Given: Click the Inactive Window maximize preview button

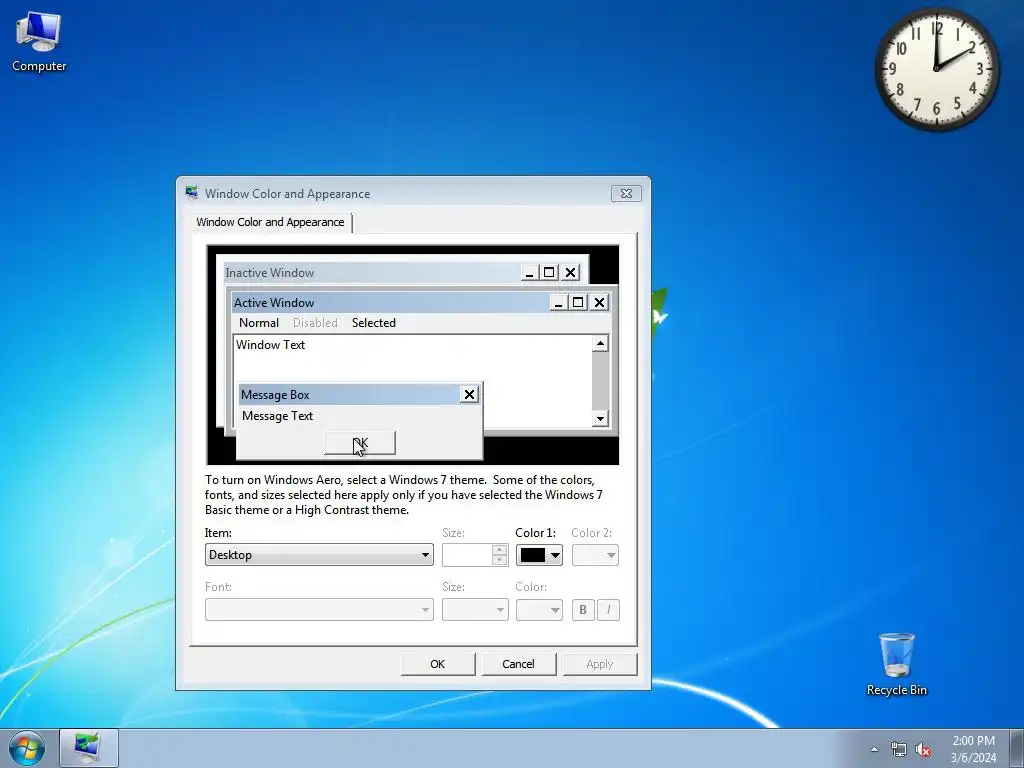Looking at the screenshot, I should point(550,272).
